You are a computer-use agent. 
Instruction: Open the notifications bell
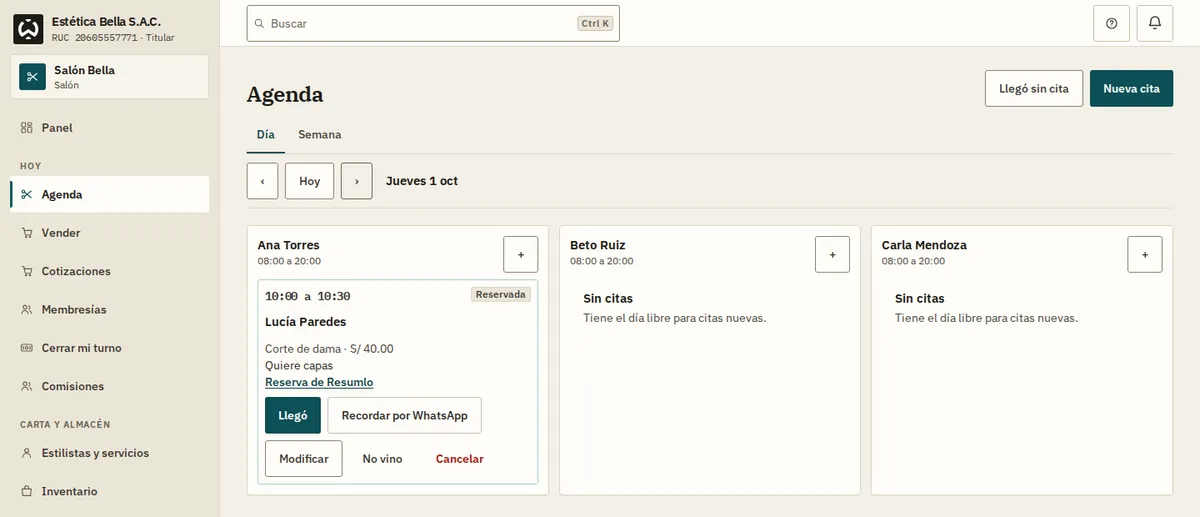[1155, 23]
